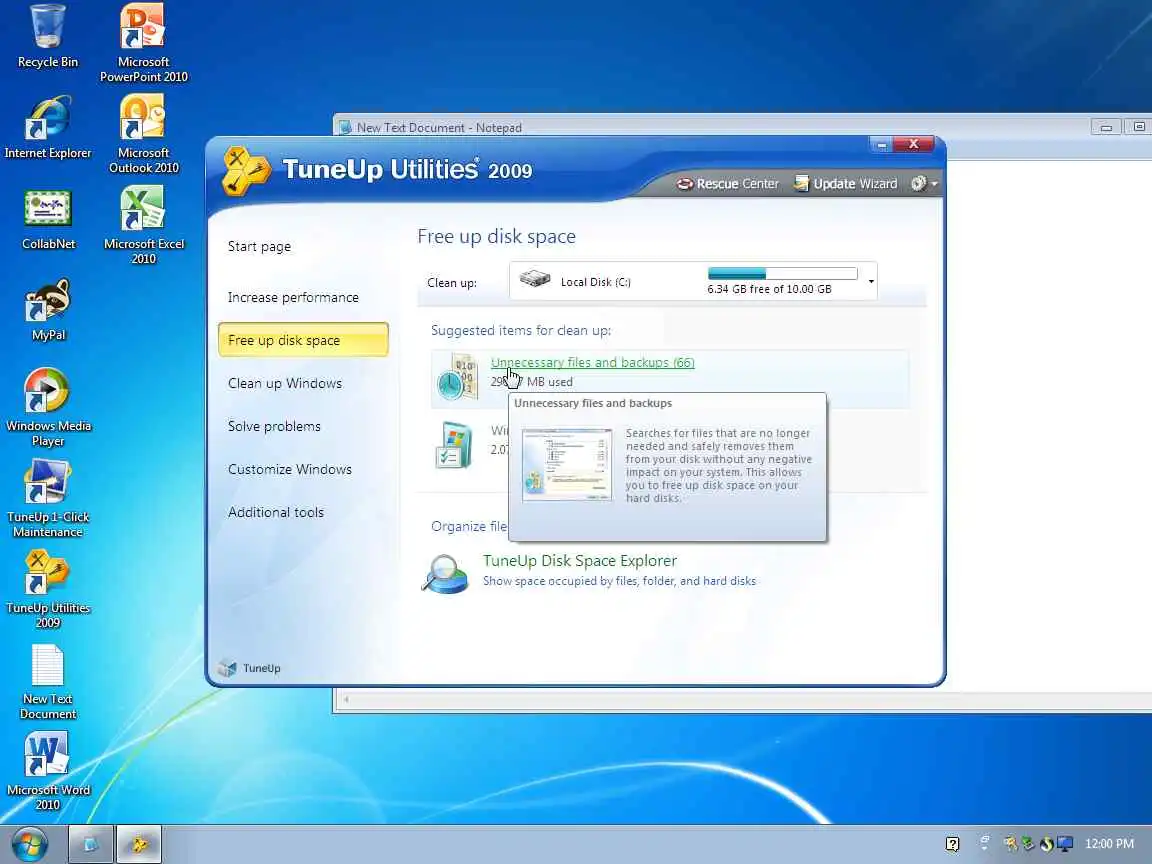Screen dimensions: 1152x864
Task: Click the unnecessary files clock icon
Action: [x=457, y=377]
